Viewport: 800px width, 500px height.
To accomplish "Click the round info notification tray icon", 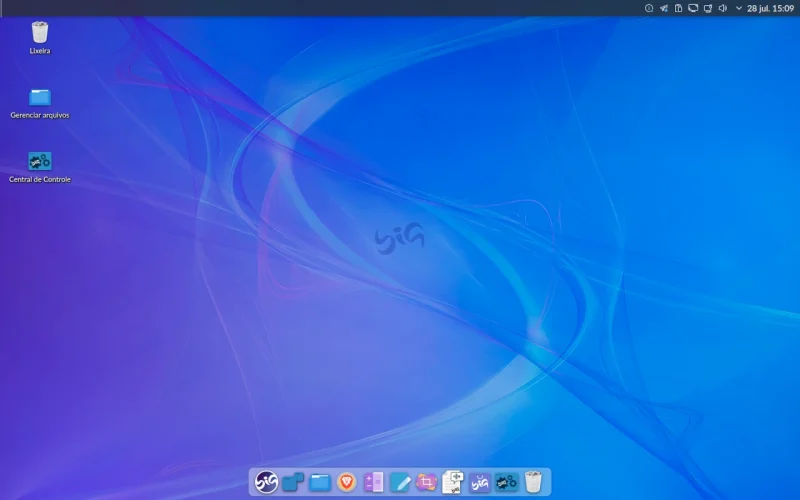I will pos(649,8).
